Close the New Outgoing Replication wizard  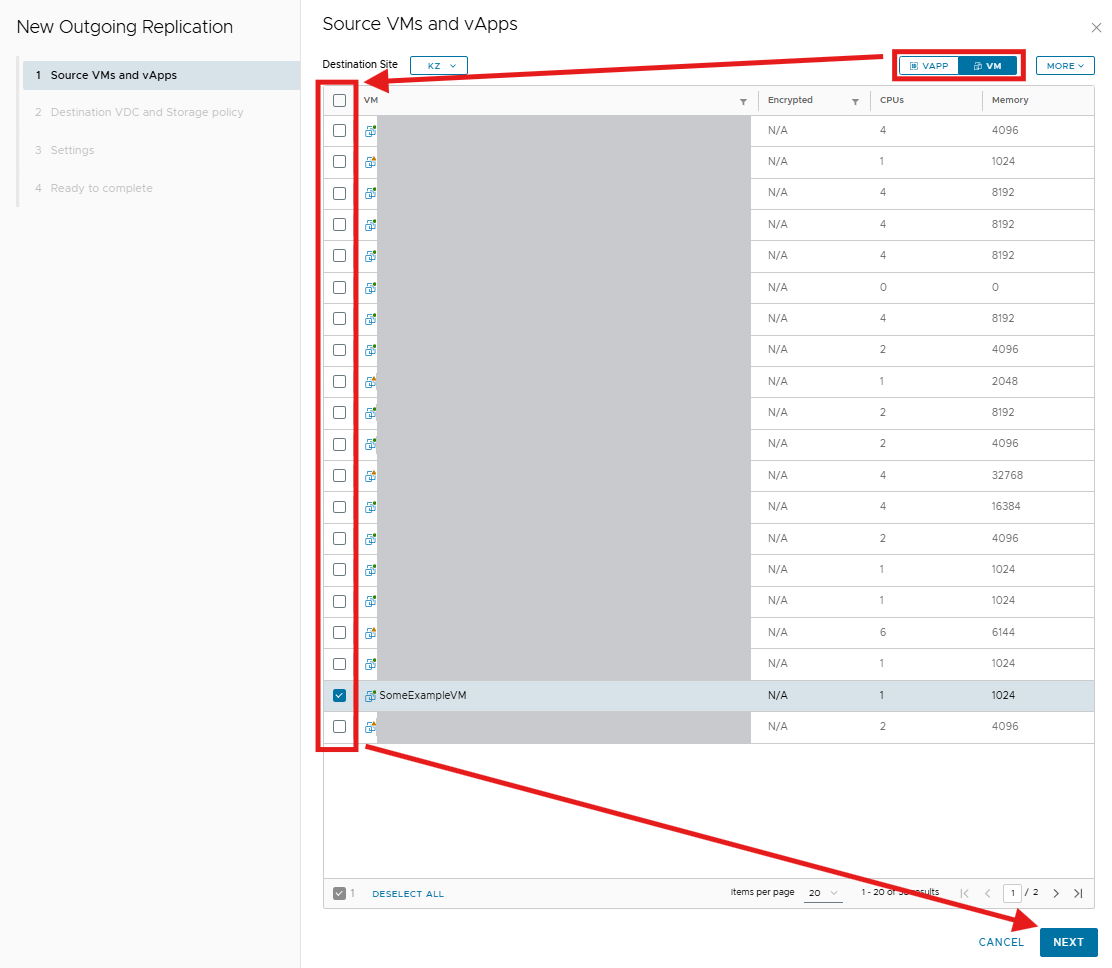(x=1096, y=28)
